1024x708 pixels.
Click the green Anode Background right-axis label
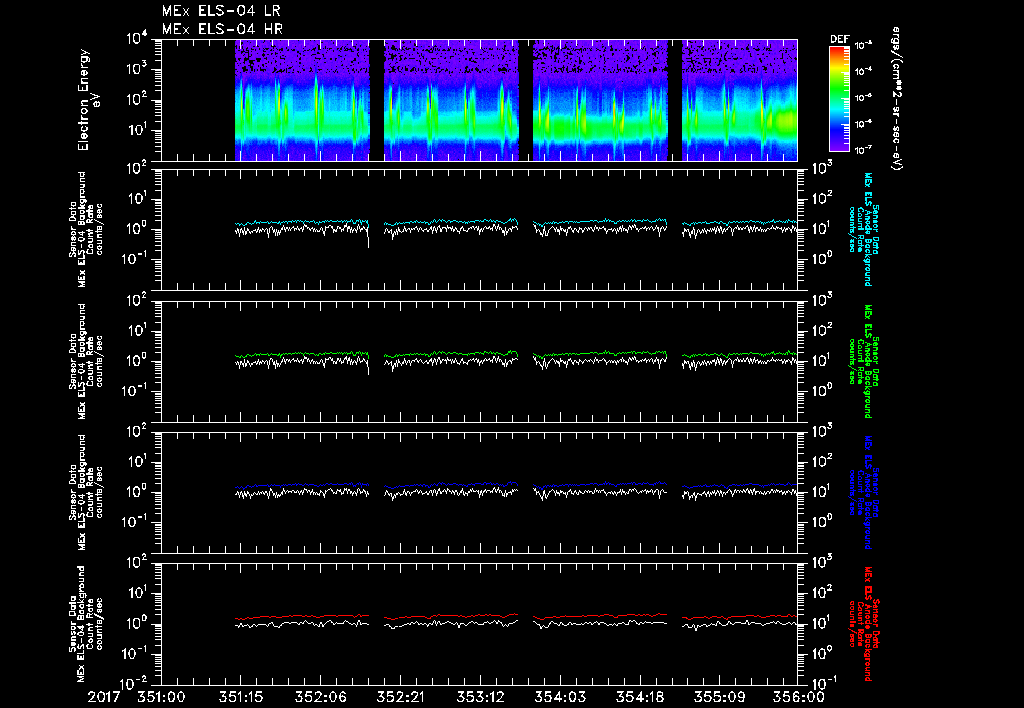point(863,361)
